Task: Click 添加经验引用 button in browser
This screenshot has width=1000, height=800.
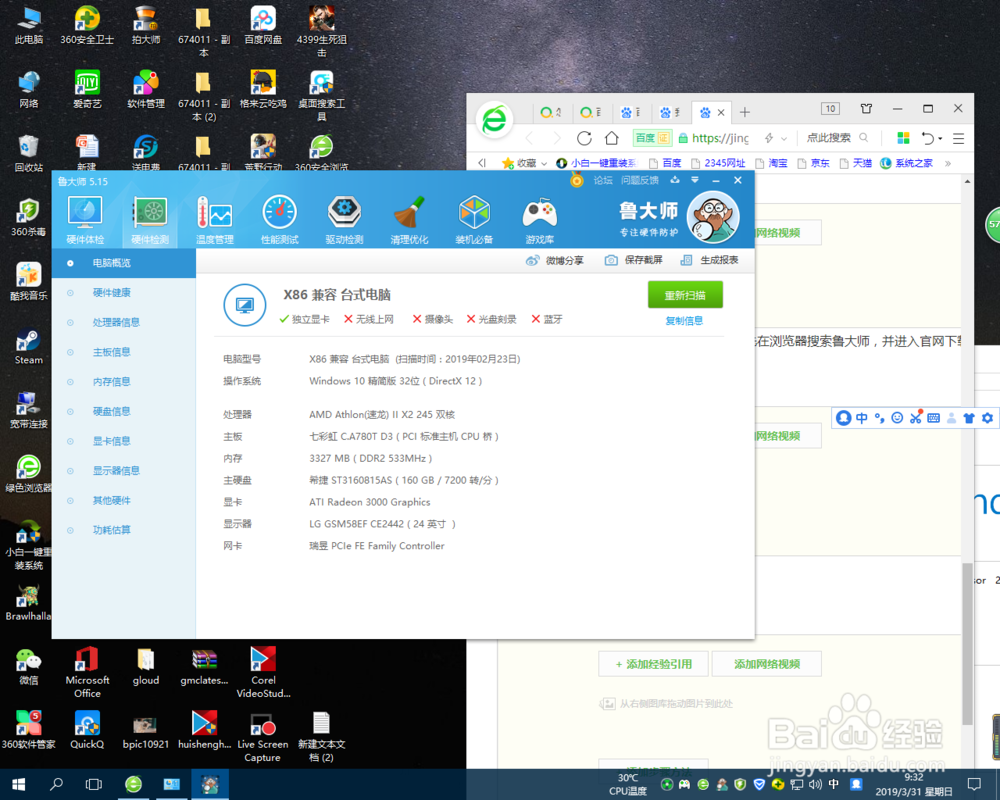Action: point(653,664)
